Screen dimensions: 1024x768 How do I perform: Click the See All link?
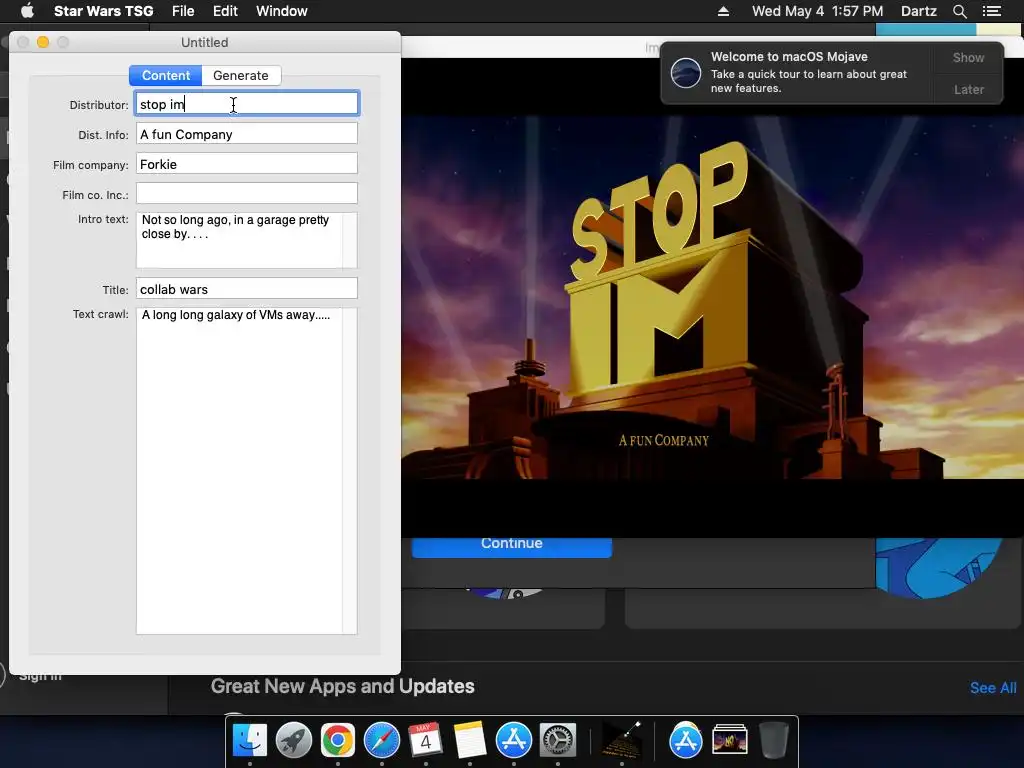993,688
